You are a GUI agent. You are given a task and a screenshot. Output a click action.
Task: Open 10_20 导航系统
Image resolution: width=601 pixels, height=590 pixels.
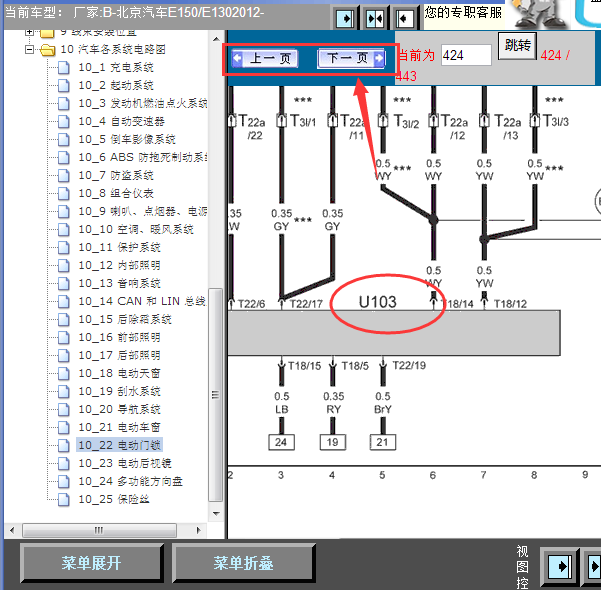[119, 409]
